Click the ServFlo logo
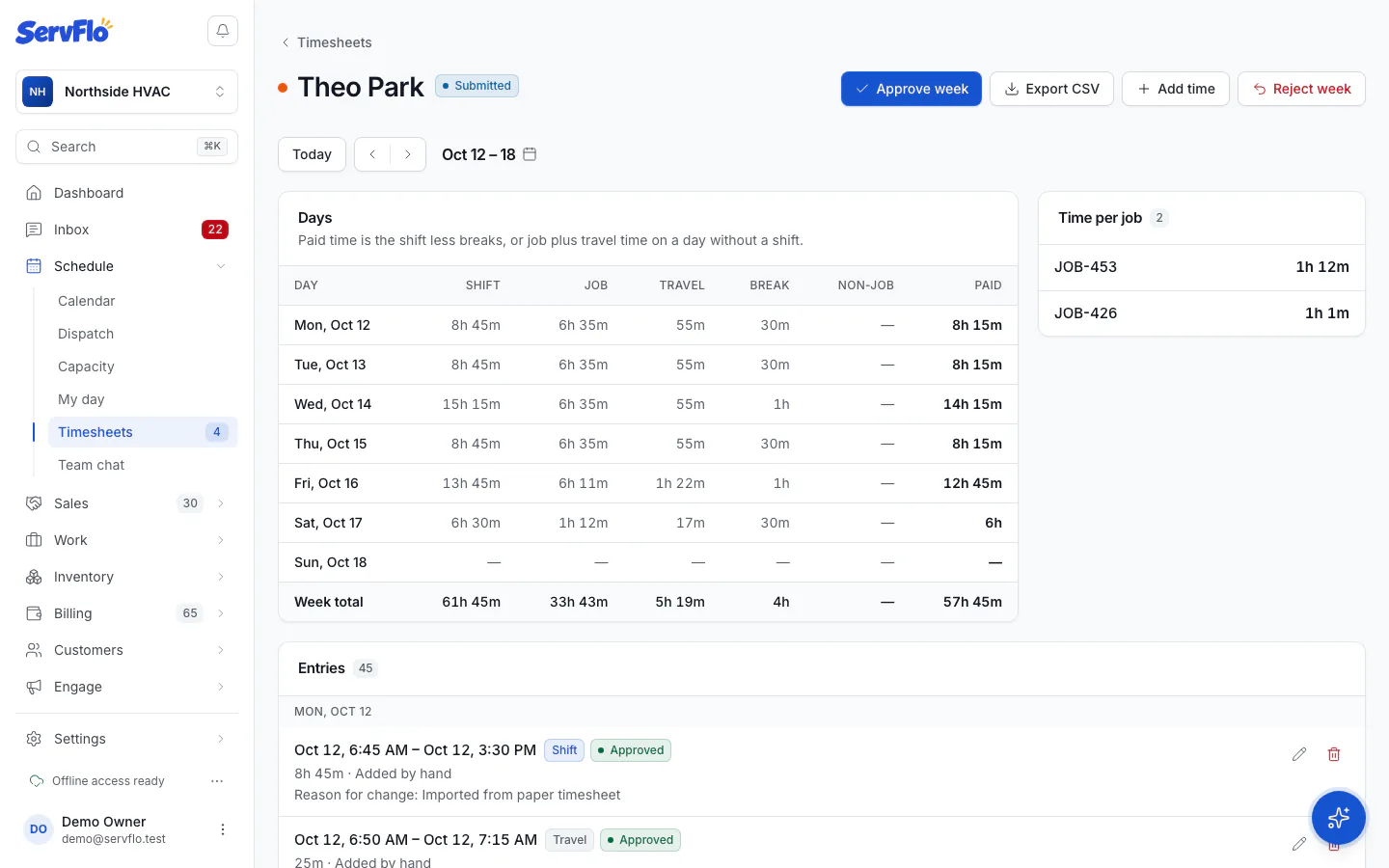This screenshot has height=868, width=1389. click(64, 31)
